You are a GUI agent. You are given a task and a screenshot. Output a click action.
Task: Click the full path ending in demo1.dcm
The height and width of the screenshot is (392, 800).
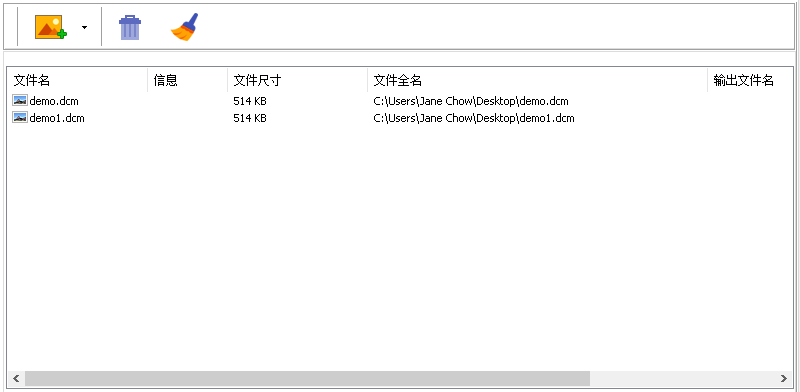(474, 118)
